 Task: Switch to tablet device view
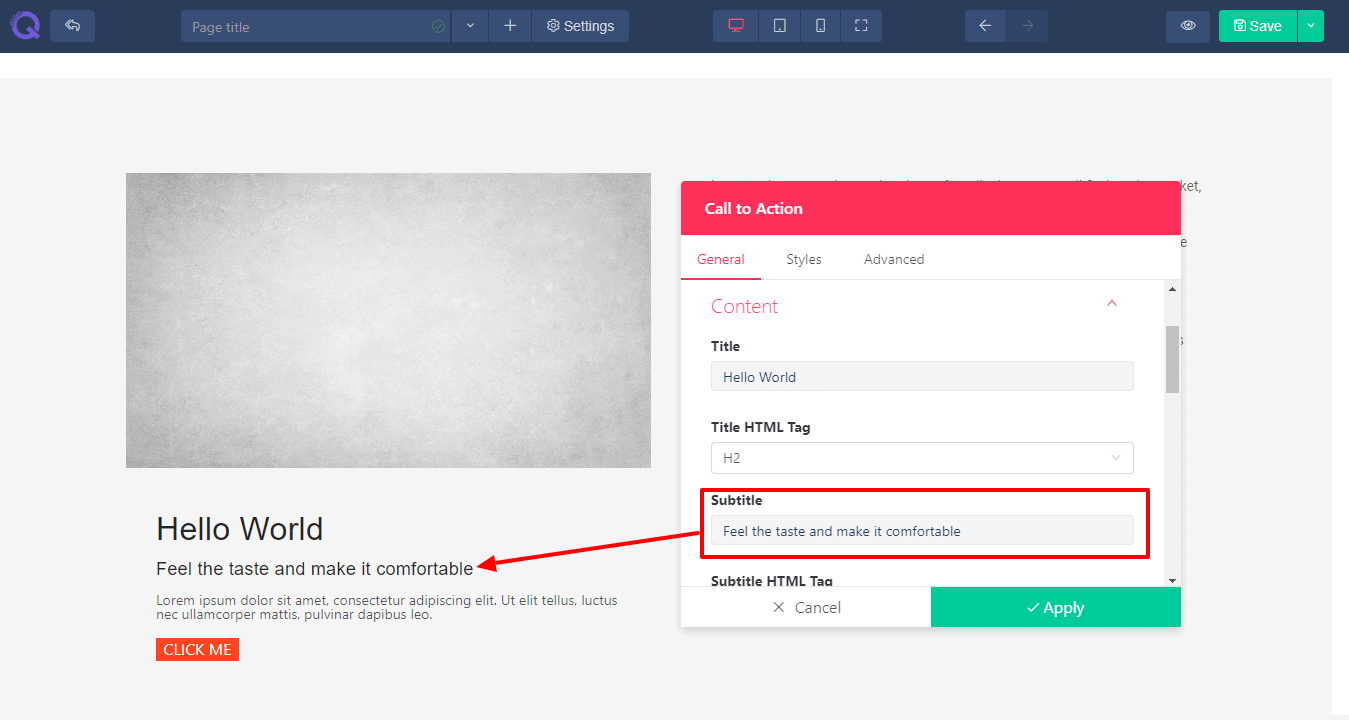779,26
